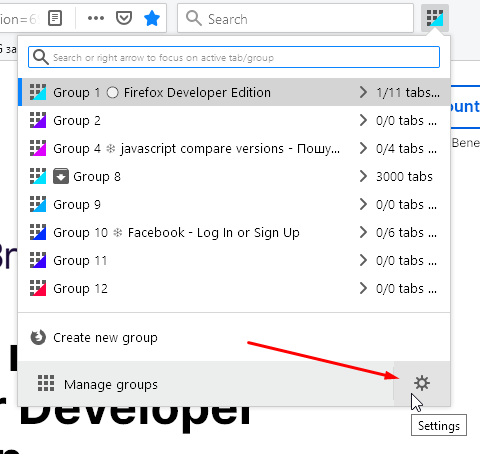Screen dimensions: 480x454
Task: Open Manage groups
Action: click(x=206, y=384)
